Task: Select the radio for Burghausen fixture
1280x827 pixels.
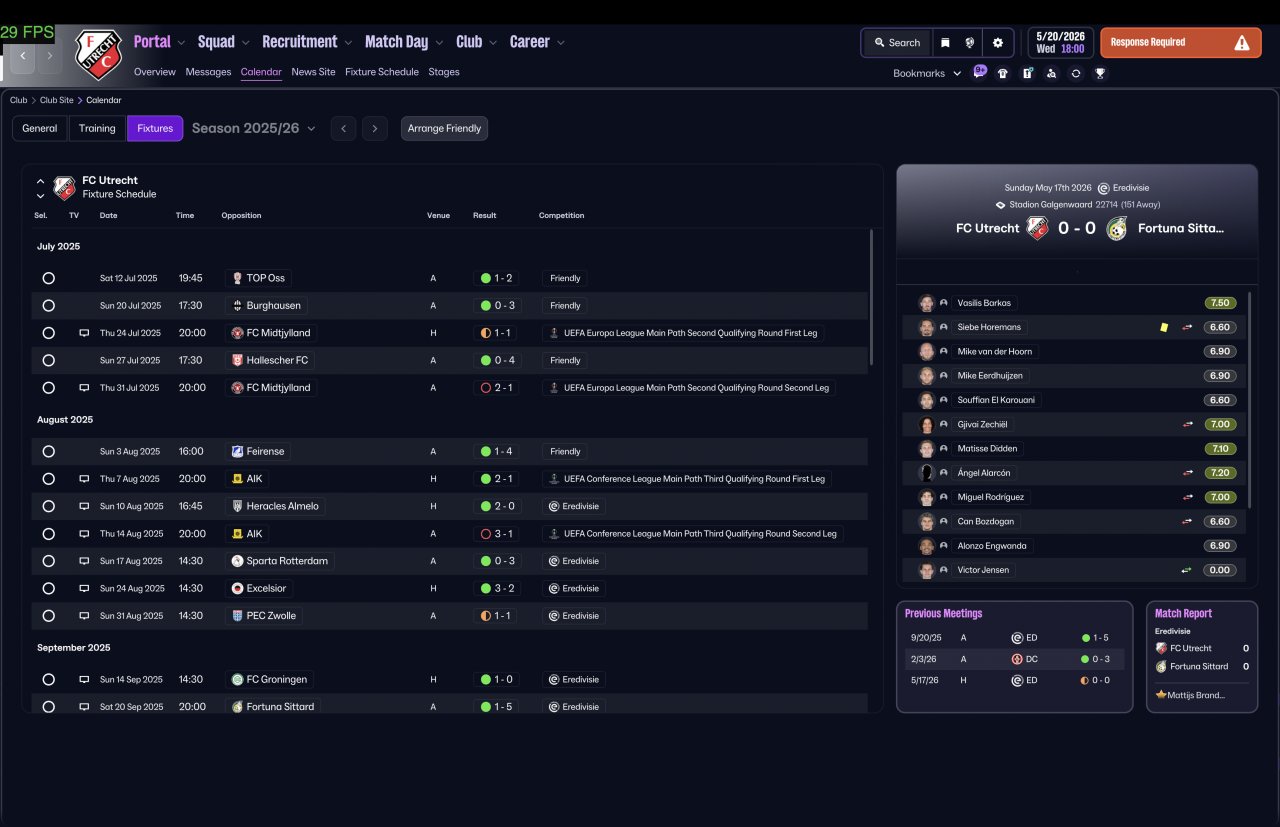Action: (49, 306)
